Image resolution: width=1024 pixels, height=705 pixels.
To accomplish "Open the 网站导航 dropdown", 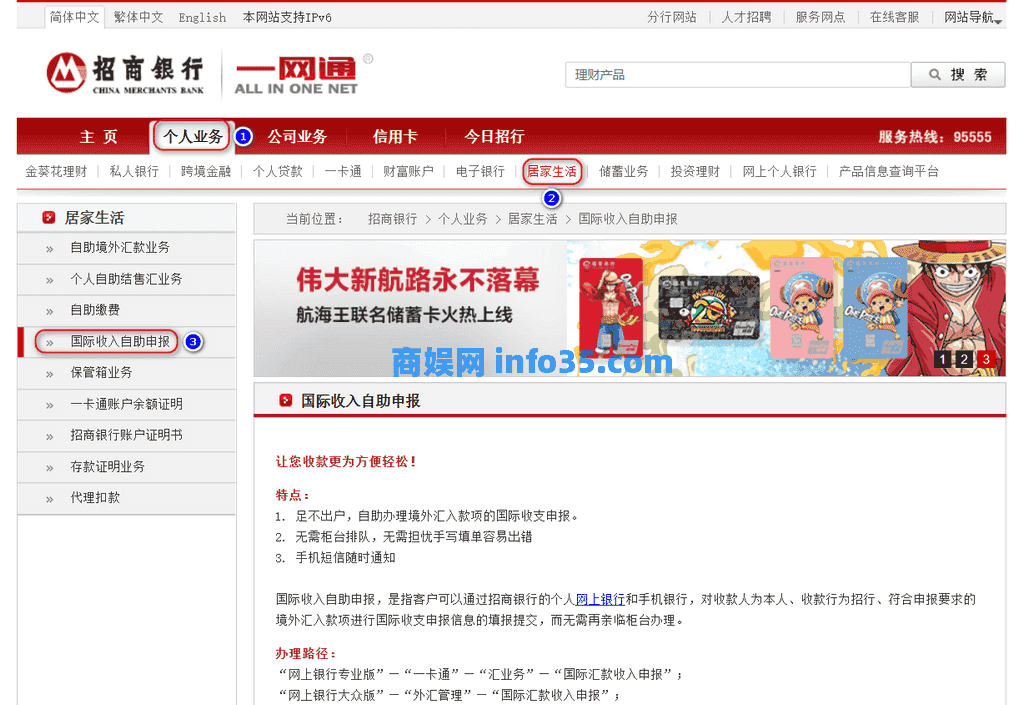I will tap(972, 18).
